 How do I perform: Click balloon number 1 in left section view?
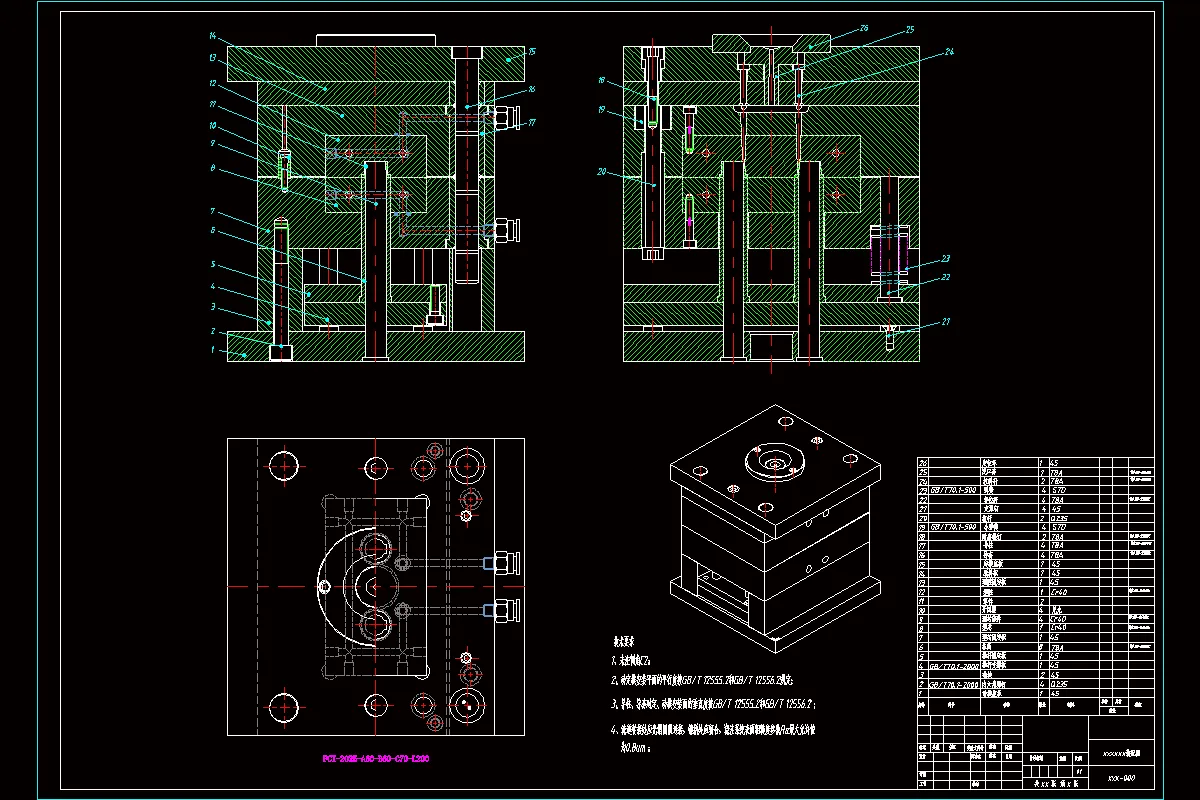pos(212,350)
